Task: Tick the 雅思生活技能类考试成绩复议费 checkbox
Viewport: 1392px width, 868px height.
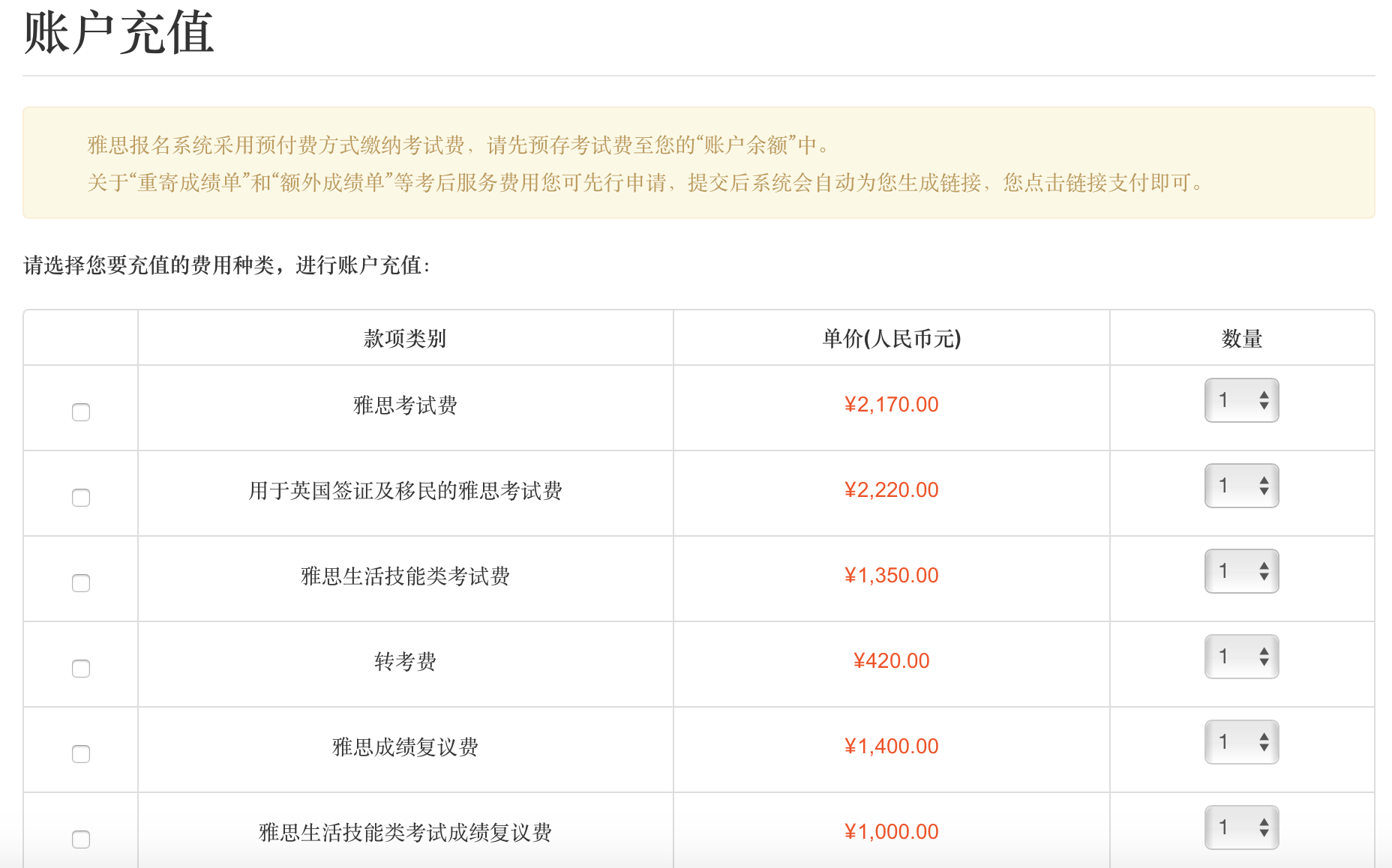Action: pos(81,840)
